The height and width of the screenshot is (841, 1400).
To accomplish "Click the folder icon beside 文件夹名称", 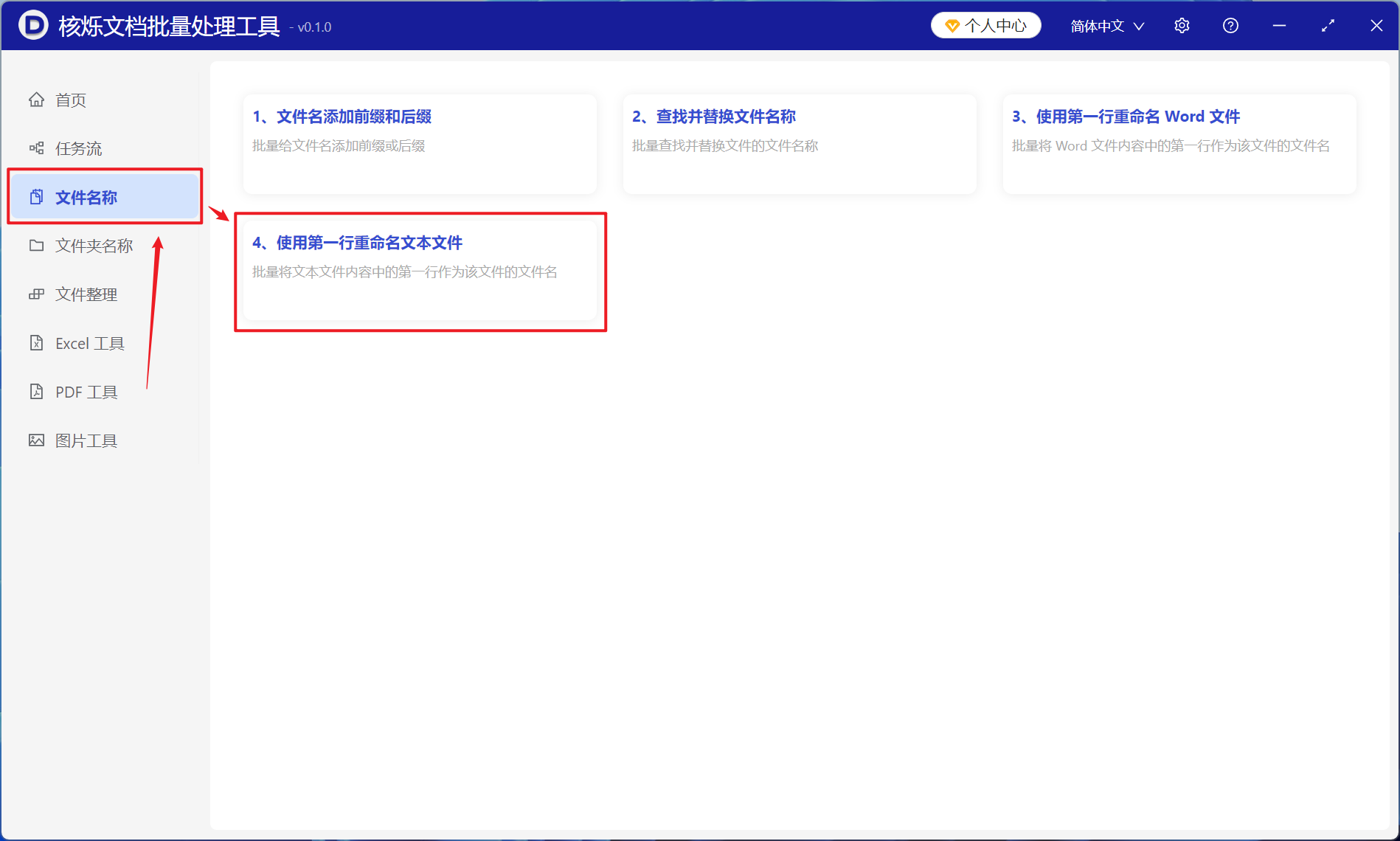I will [36, 246].
